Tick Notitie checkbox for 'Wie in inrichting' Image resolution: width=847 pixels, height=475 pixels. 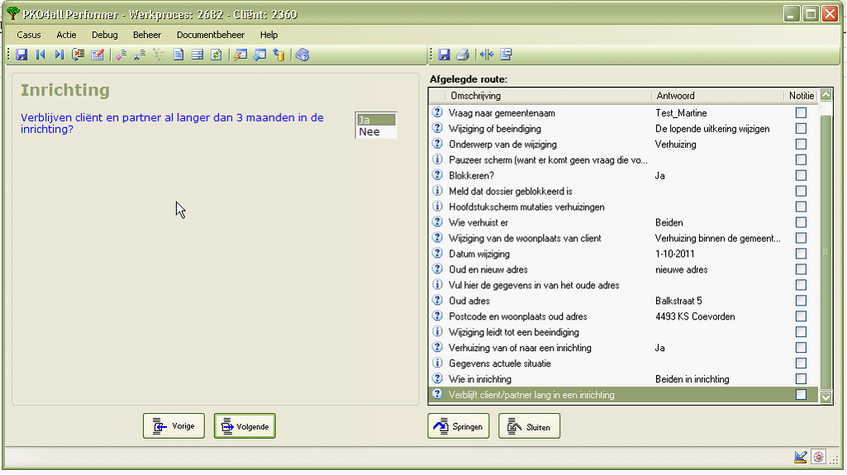pos(801,379)
